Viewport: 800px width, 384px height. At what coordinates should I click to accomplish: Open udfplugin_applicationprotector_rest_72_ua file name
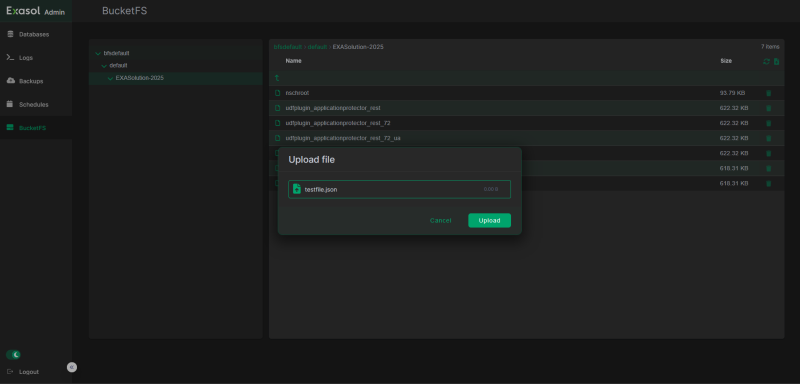343,138
